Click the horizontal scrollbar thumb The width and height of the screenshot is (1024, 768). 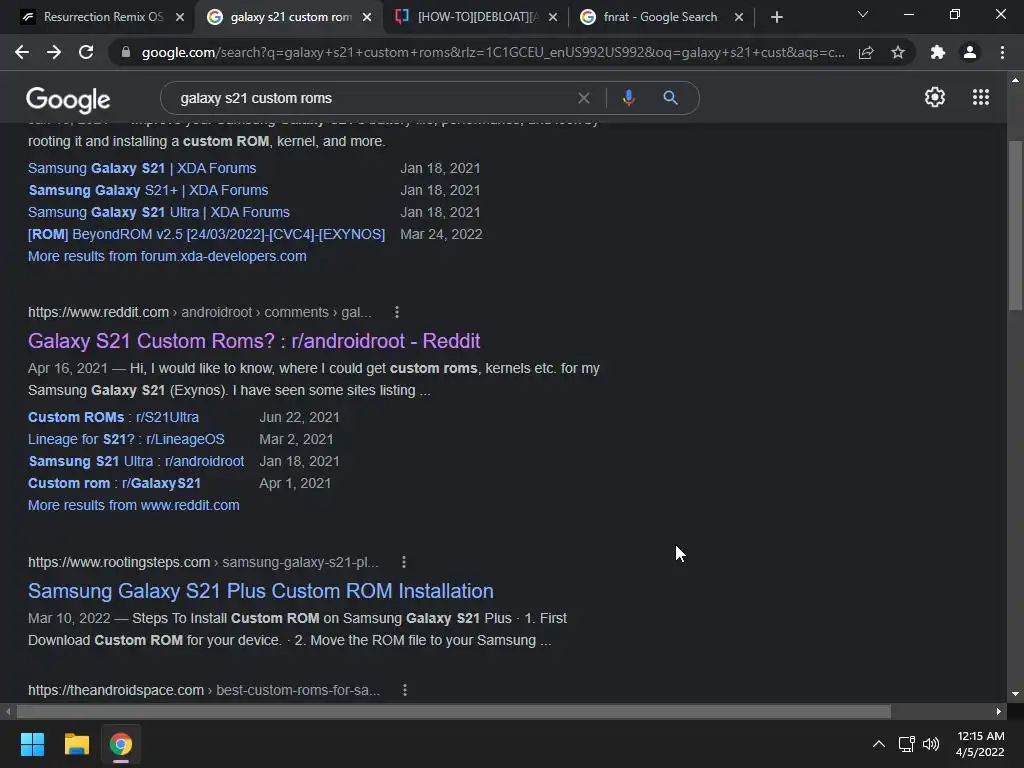coord(453,711)
